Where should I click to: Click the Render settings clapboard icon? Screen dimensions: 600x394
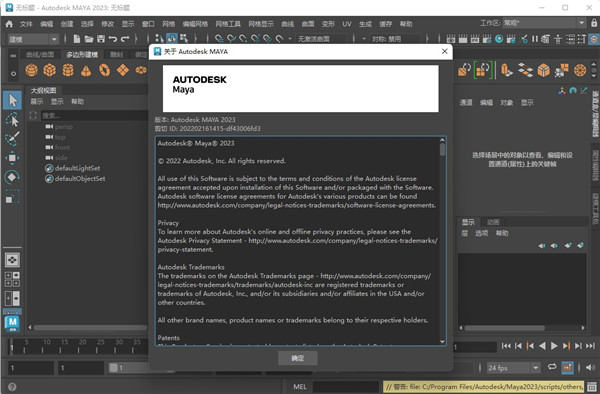(487, 39)
